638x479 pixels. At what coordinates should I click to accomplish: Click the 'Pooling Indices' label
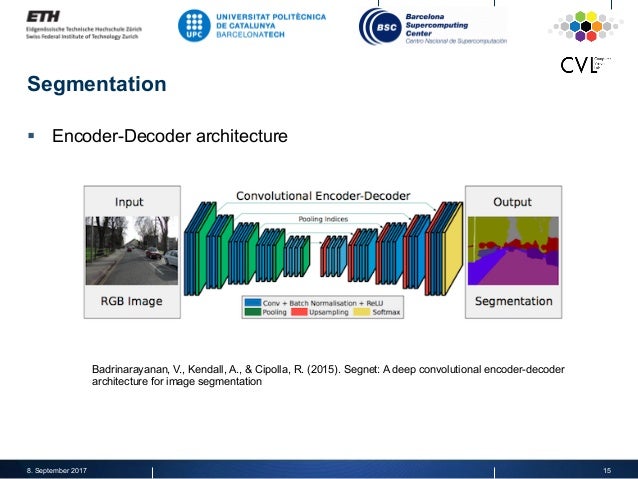323,219
